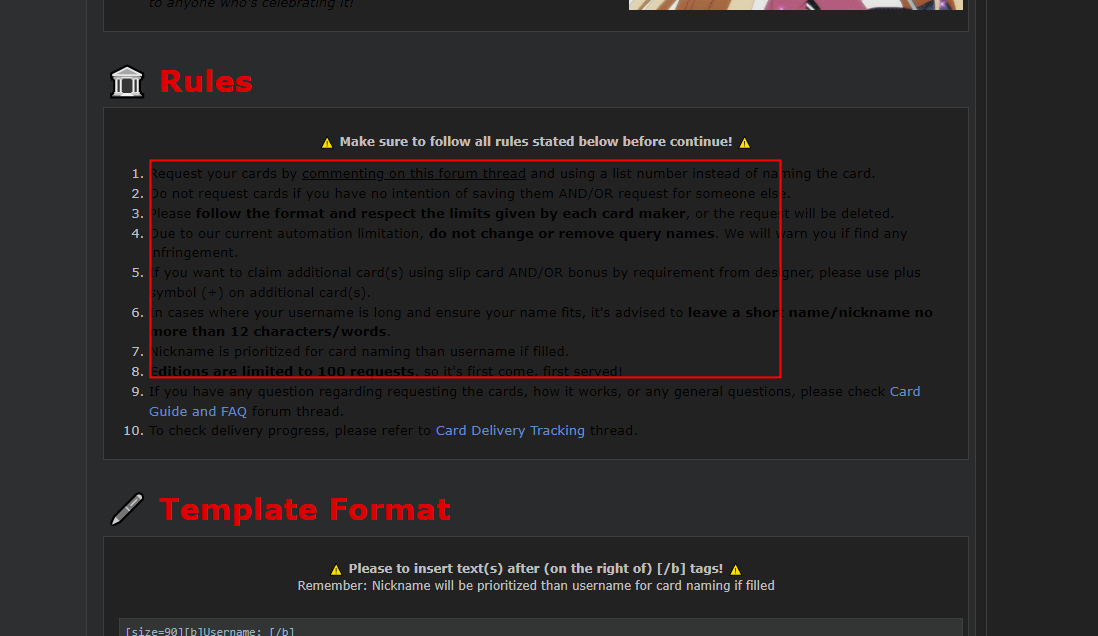The image size is (1098, 636).
Task: Click warning icon left of 'Make sure to follow'
Action: point(327,143)
